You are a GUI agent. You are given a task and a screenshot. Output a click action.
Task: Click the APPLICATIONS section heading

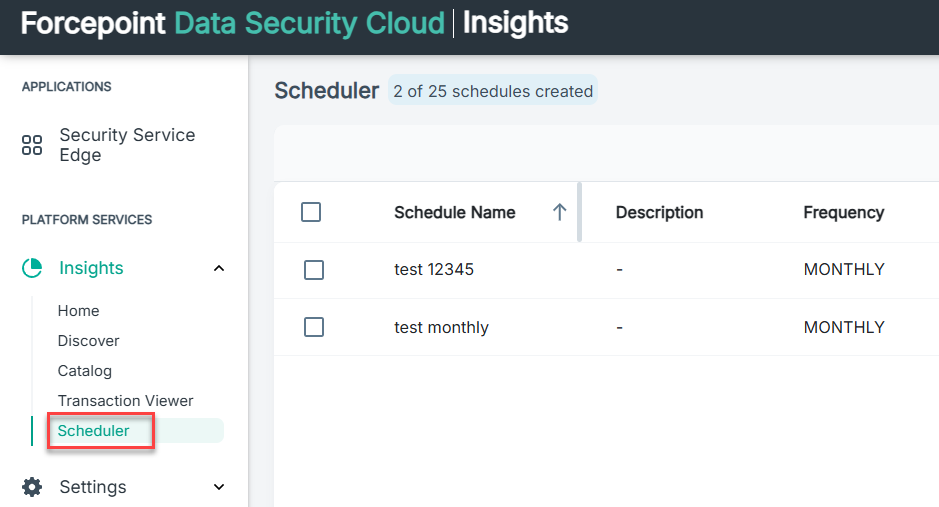66,87
